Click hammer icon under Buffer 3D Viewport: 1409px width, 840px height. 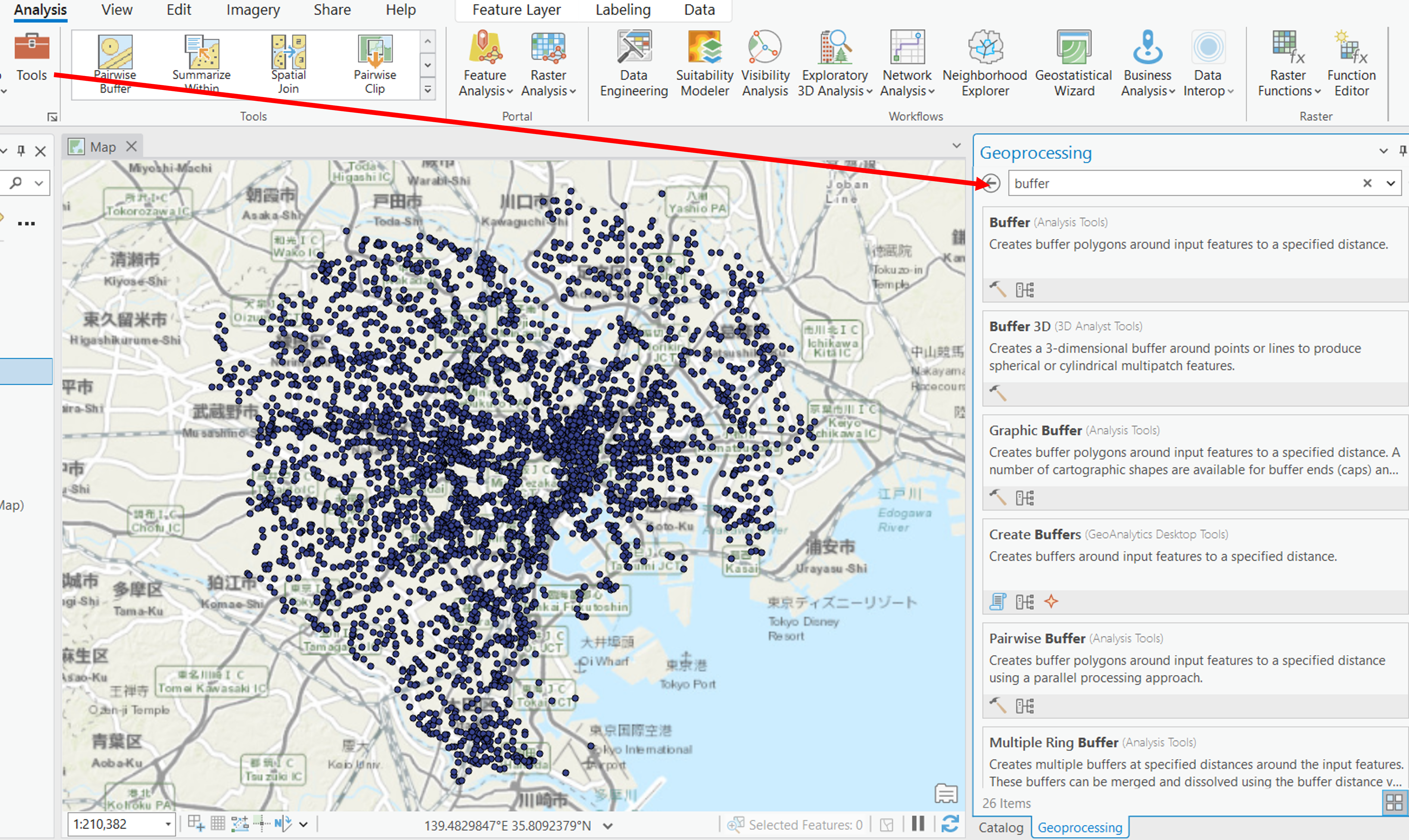(998, 393)
